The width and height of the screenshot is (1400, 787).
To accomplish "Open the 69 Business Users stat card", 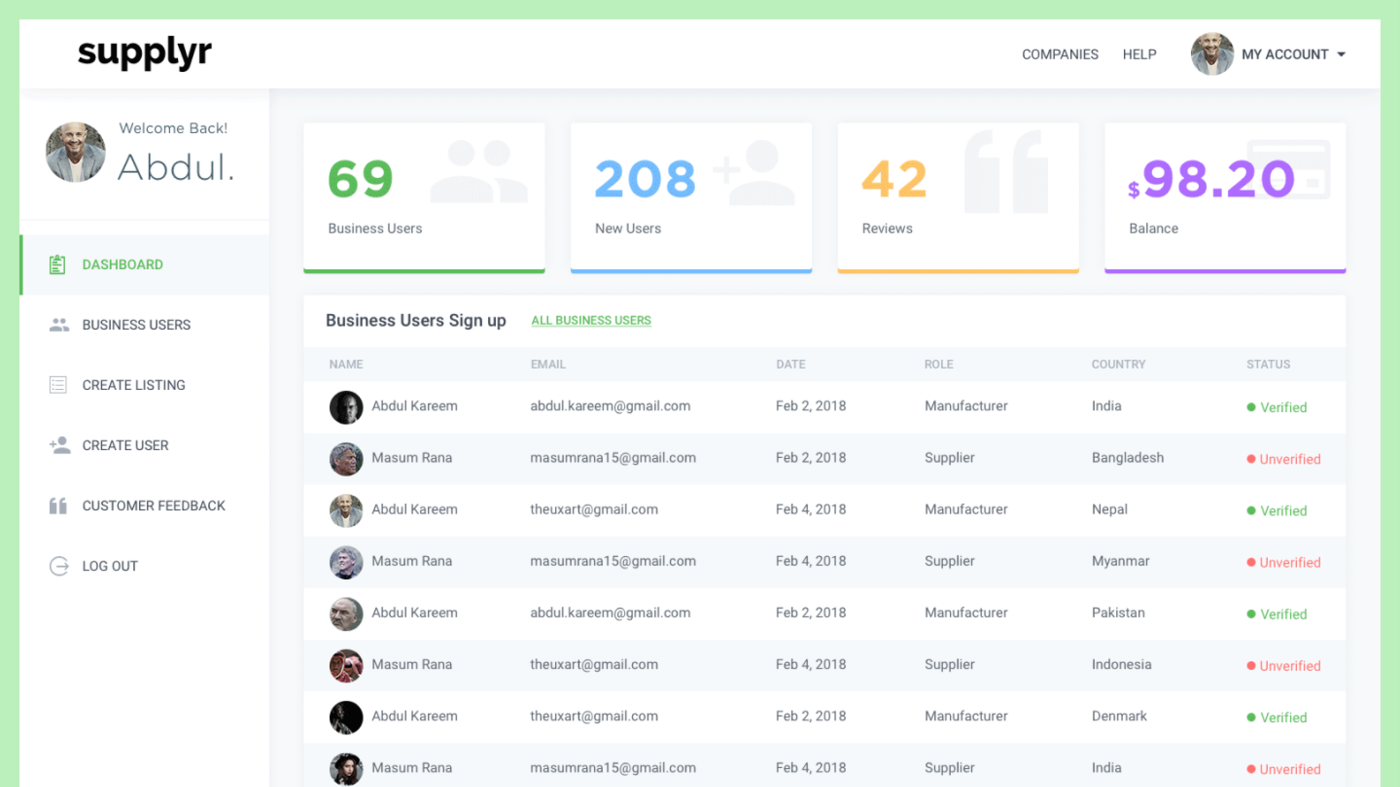I will click(424, 197).
